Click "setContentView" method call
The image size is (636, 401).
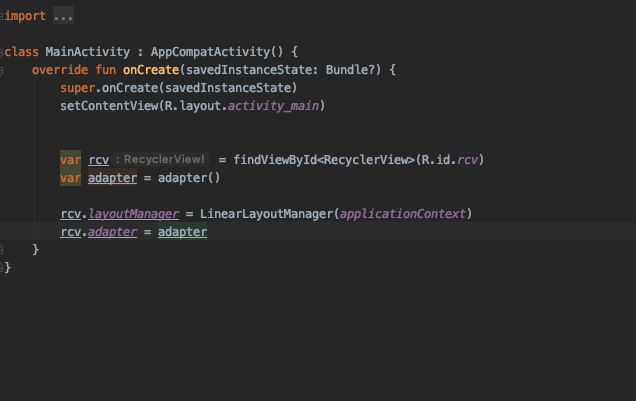pos(109,106)
